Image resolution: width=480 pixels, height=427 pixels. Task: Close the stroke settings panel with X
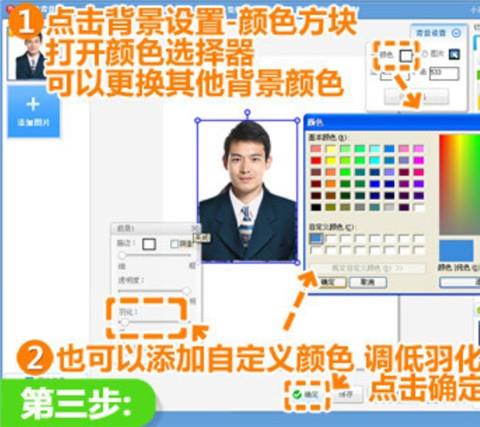pos(195,228)
